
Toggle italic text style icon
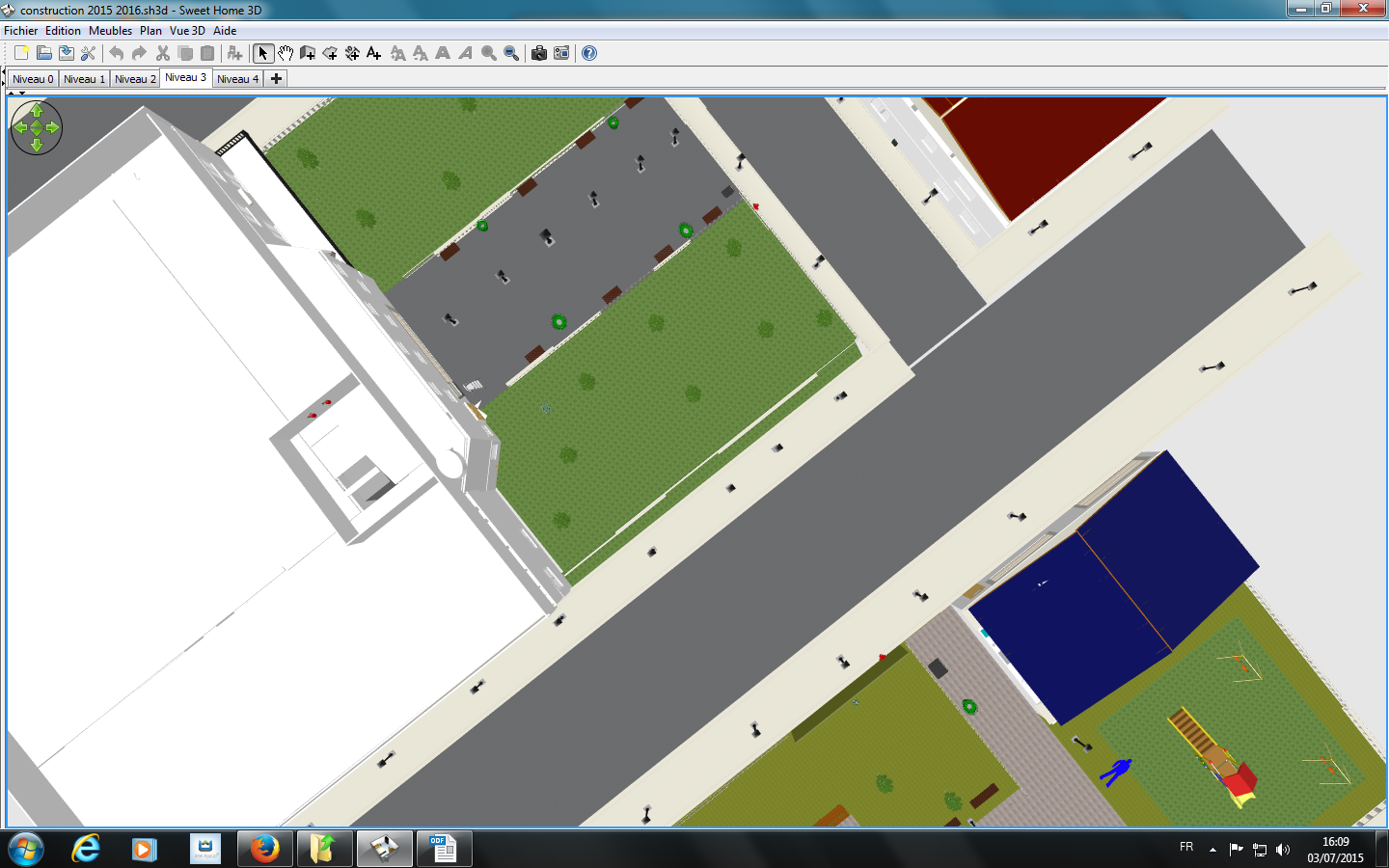coord(465,53)
